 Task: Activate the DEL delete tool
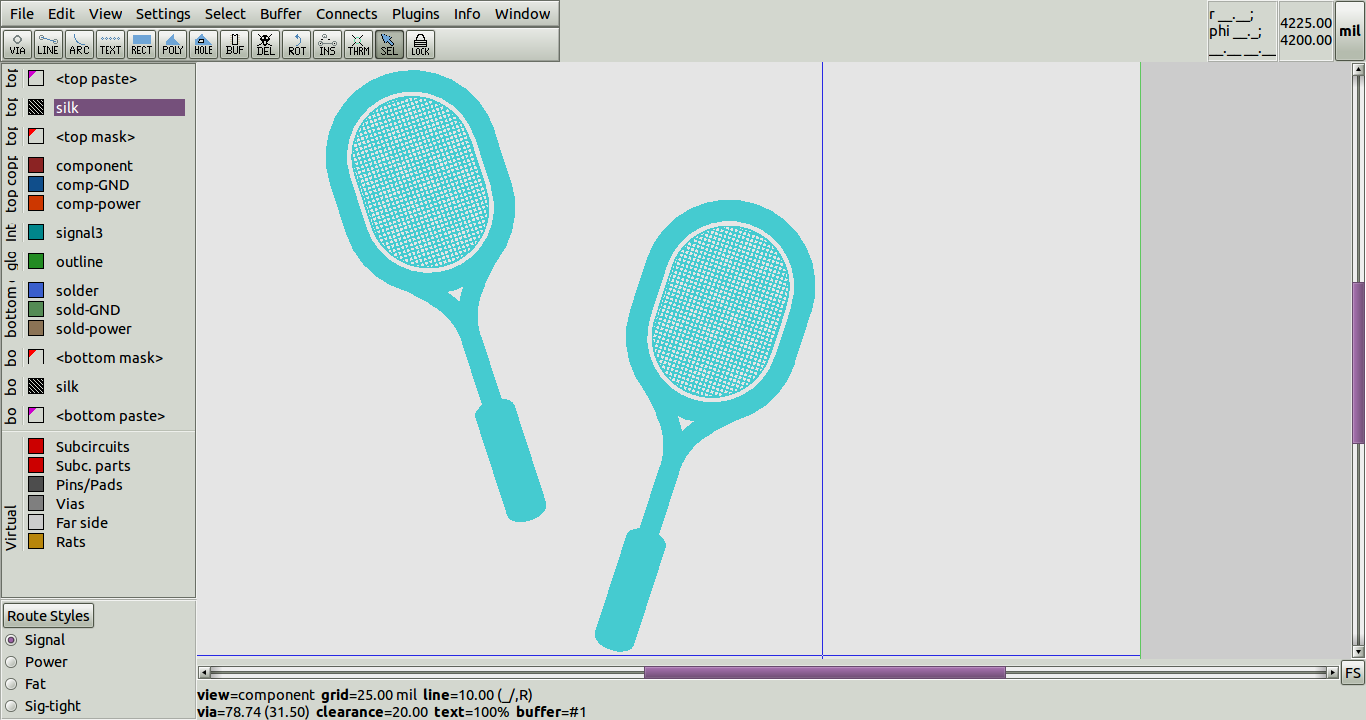pyautogui.click(x=264, y=44)
